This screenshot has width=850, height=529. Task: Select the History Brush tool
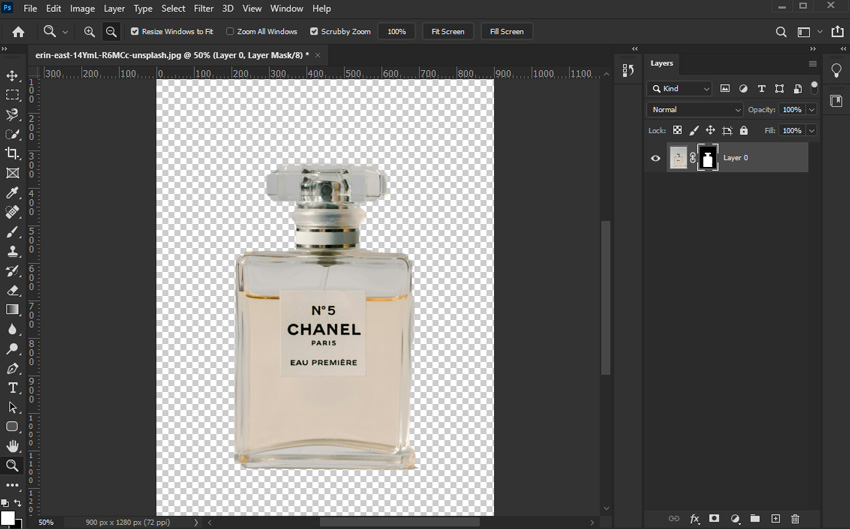coord(12,270)
